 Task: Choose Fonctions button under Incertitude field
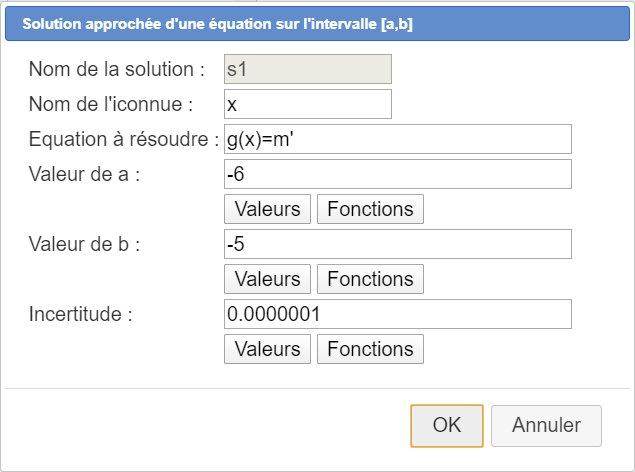click(370, 349)
